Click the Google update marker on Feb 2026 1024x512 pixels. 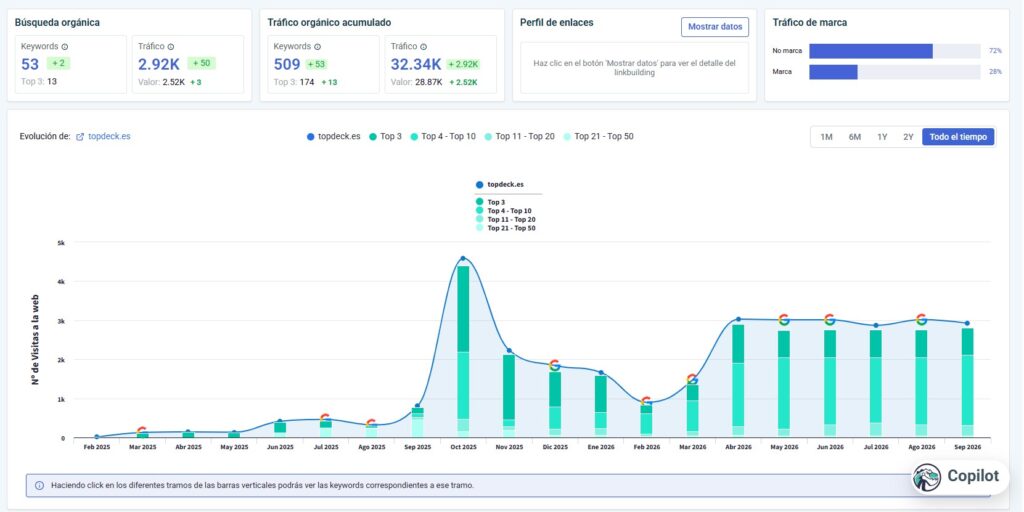click(646, 402)
